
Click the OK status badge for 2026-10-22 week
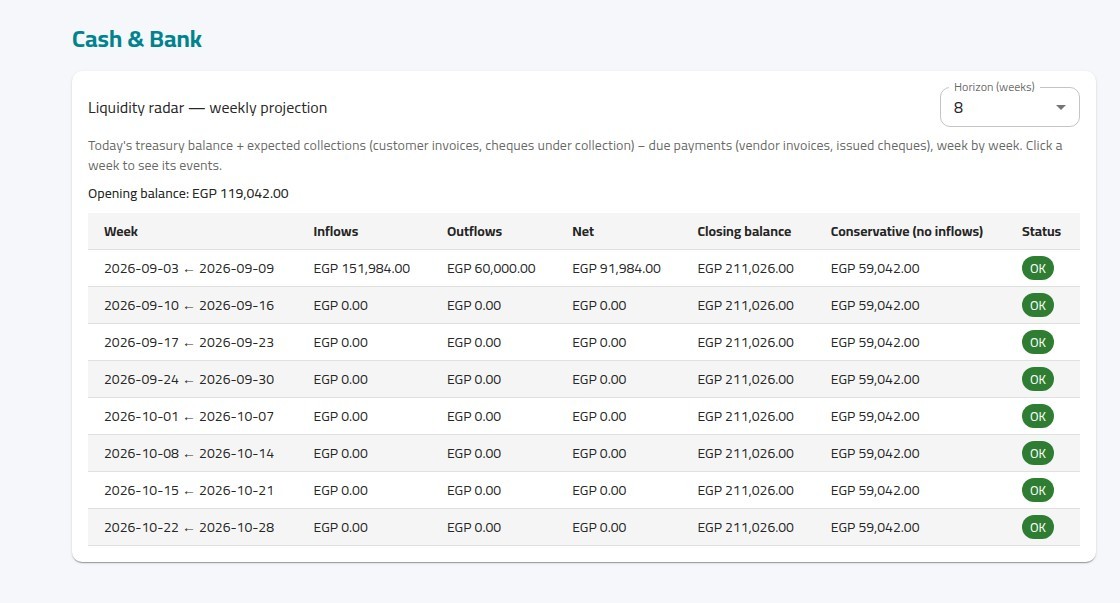pos(1038,528)
